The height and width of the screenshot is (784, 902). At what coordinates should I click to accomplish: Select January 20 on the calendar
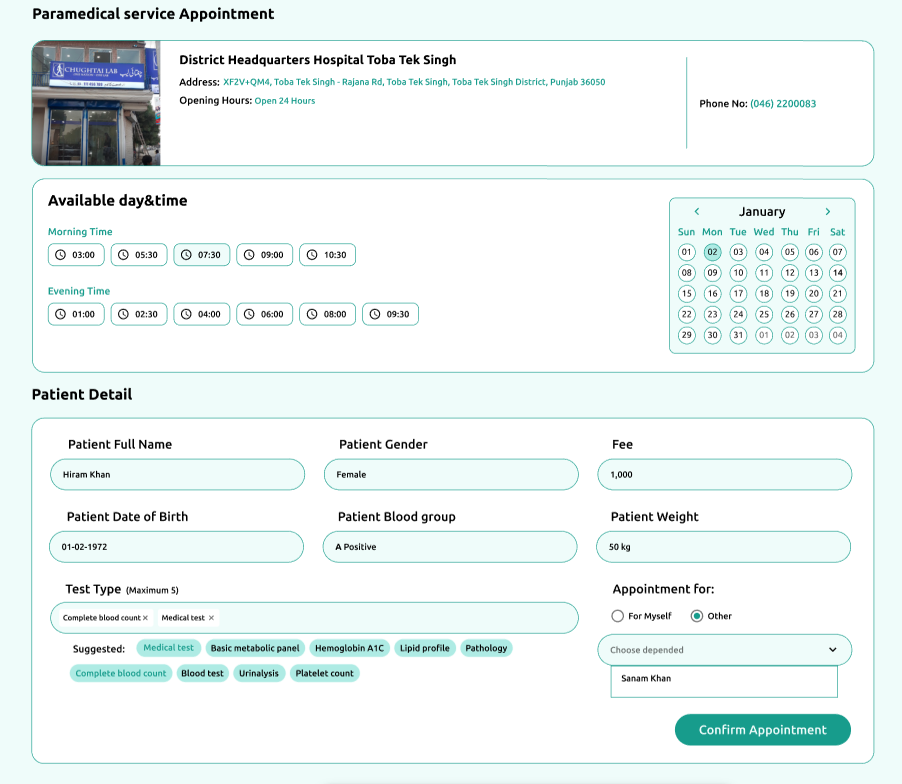[x=813, y=293]
